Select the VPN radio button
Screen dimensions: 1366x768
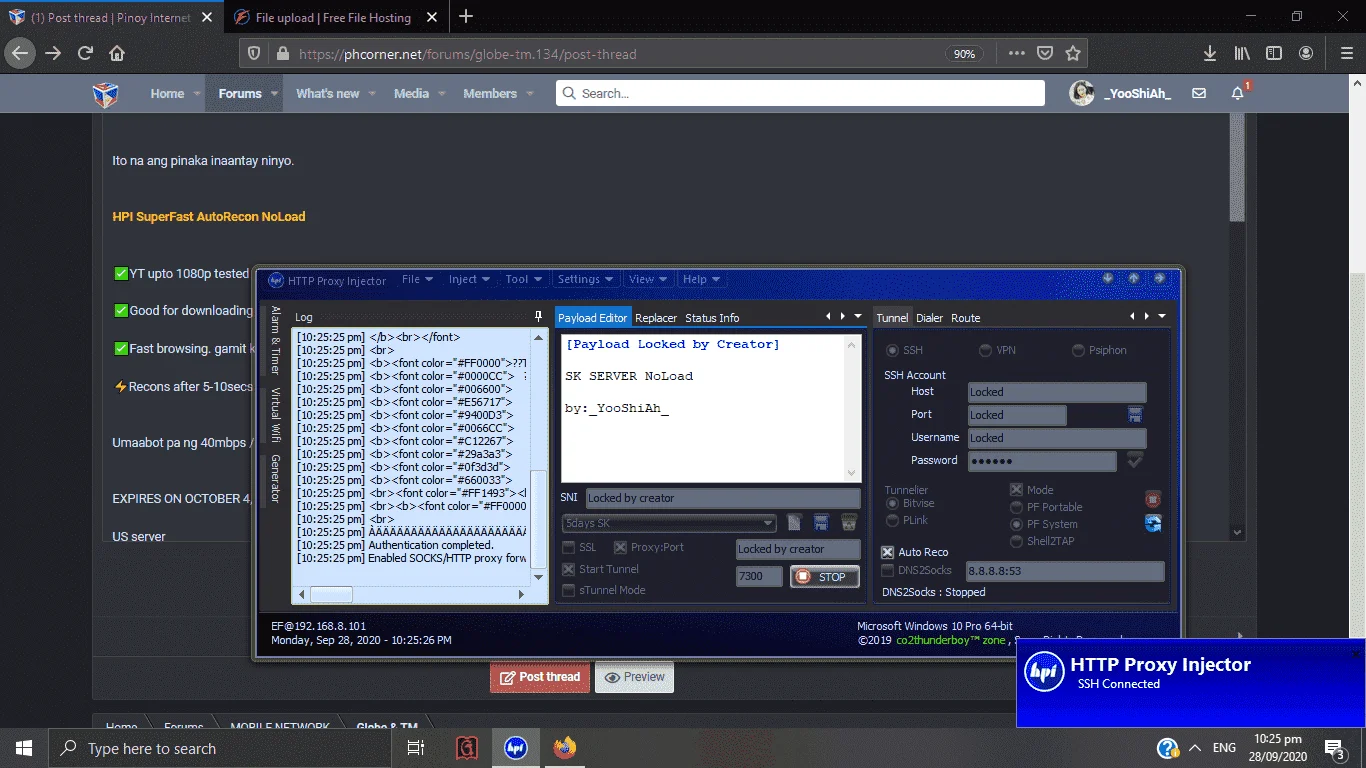[x=986, y=351]
